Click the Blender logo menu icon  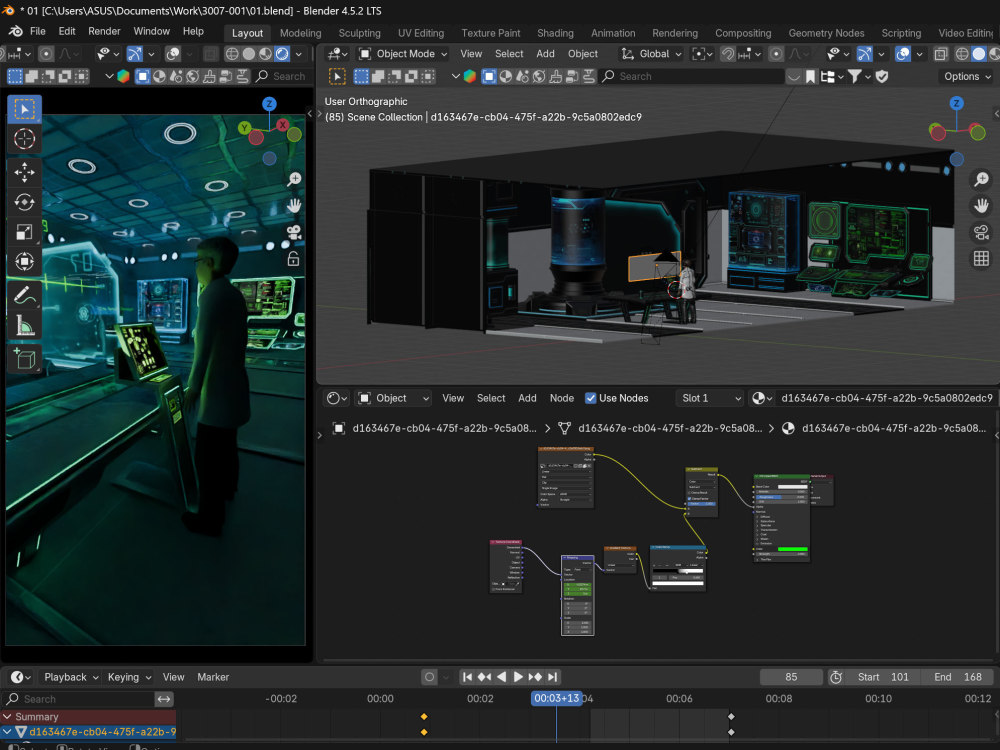pyautogui.click(x=16, y=31)
